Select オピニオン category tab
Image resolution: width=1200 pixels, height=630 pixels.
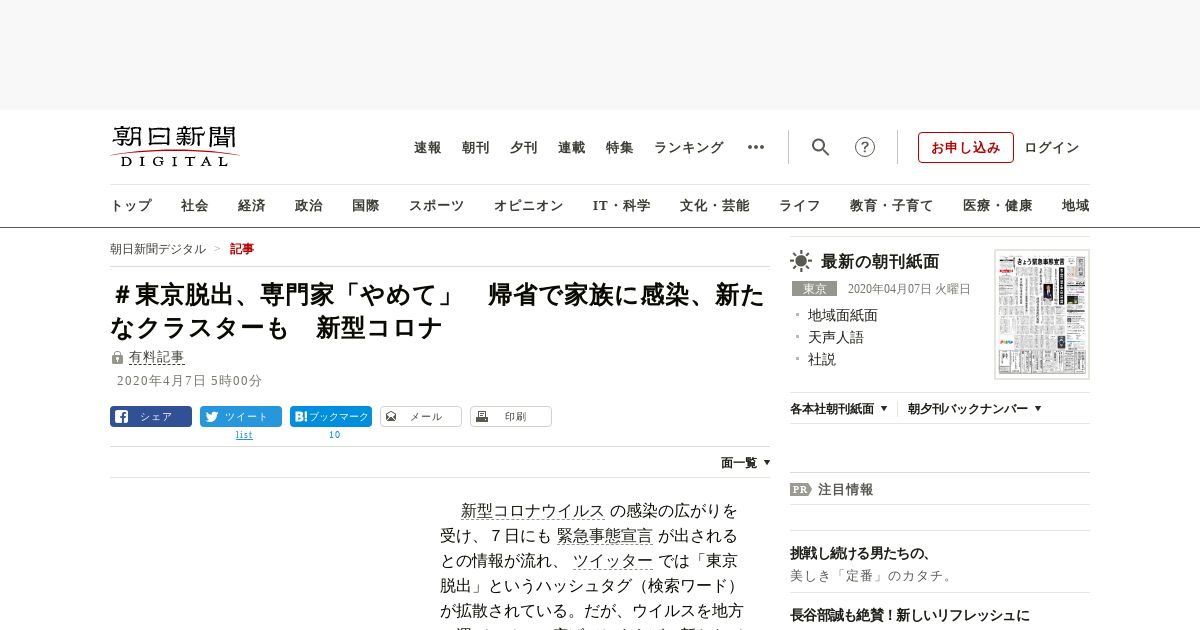point(528,205)
